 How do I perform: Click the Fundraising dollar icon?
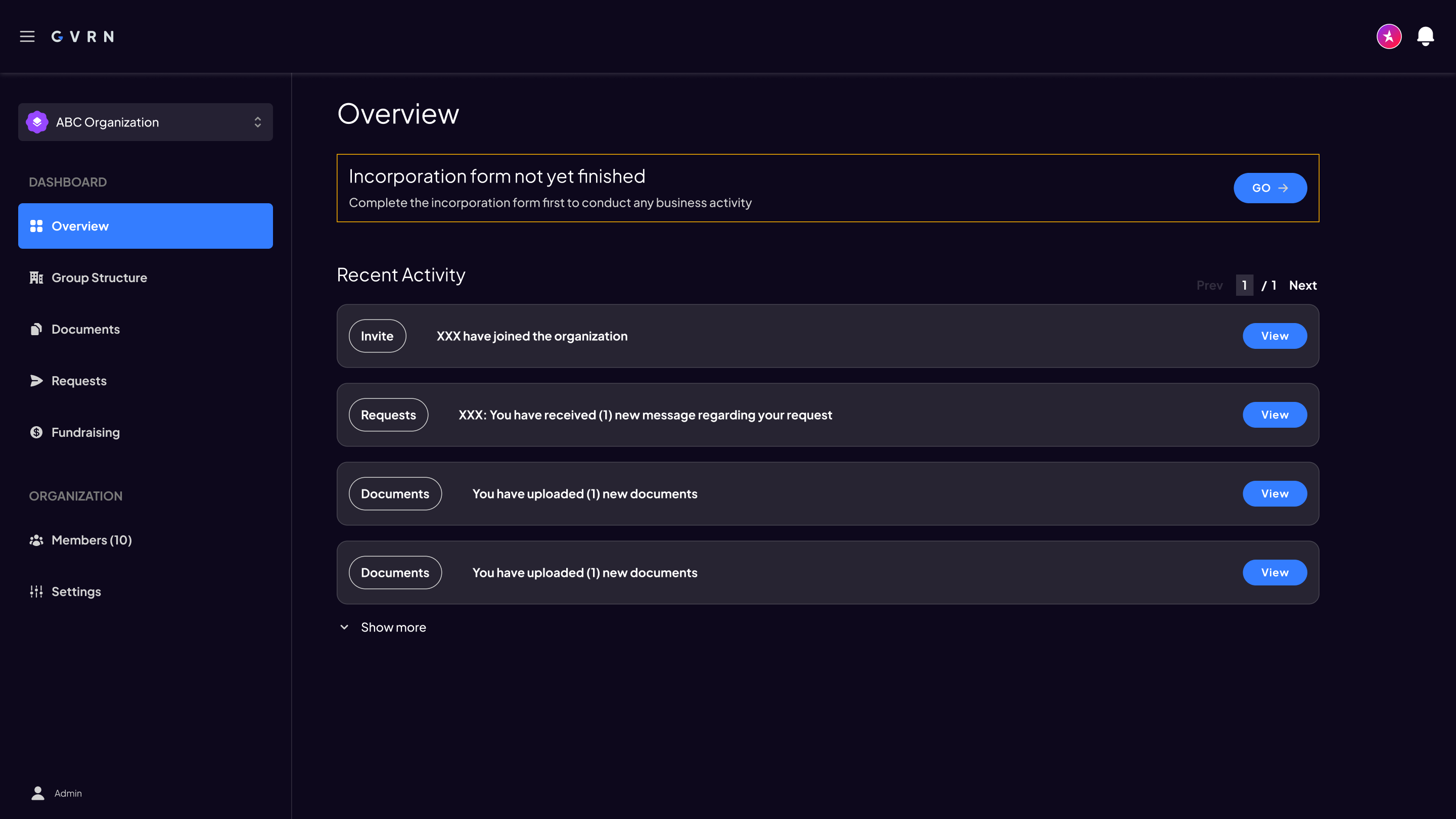click(x=36, y=432)
